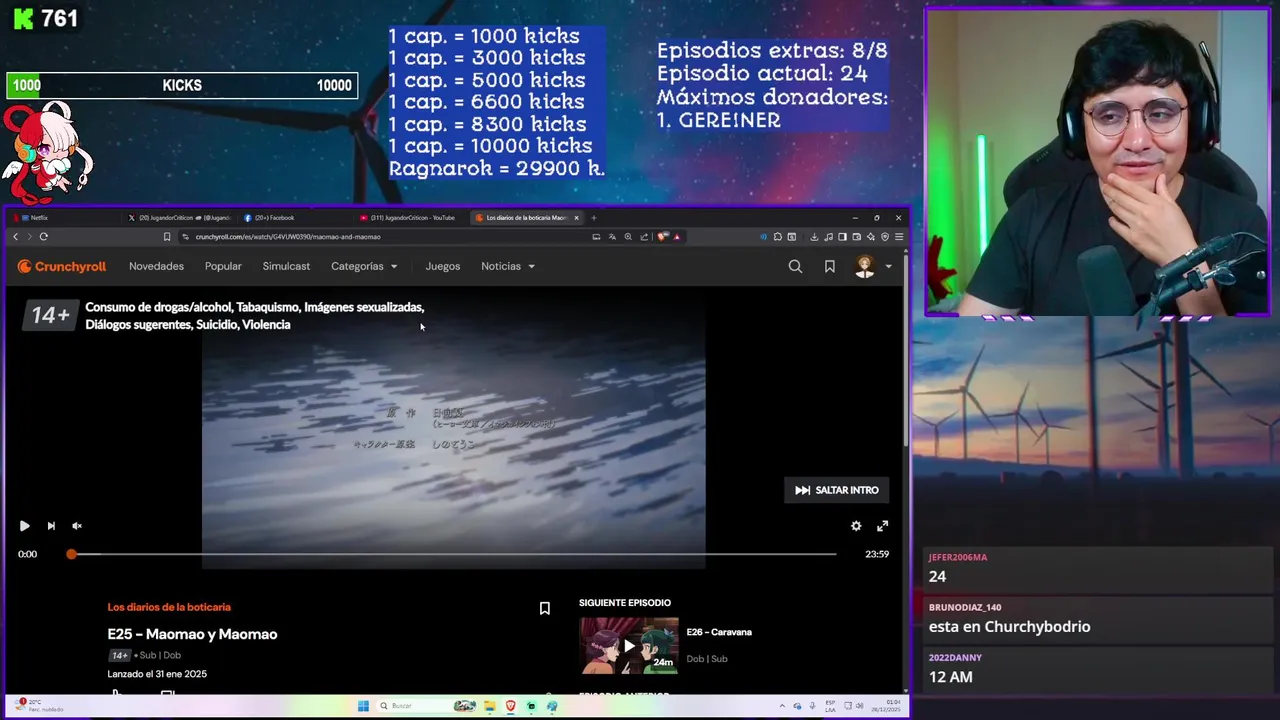Open Popular menu item

pyautogui.click(x=223, y=266)
